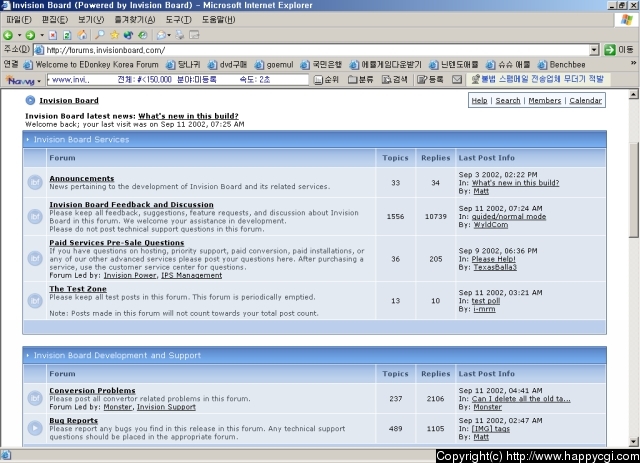Open the 도구(T) menu
Viewport: 640px width, 463px height.
(x=178, y=20)
